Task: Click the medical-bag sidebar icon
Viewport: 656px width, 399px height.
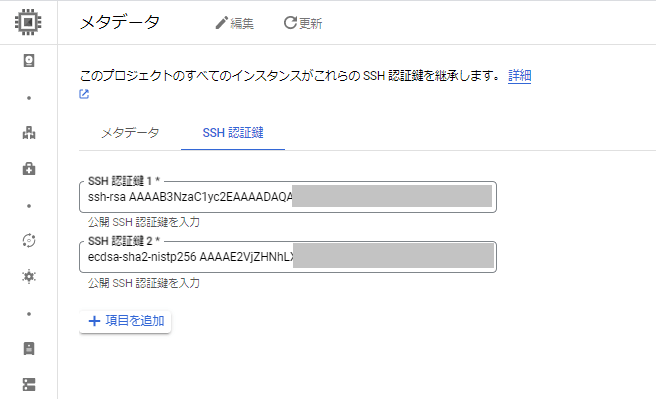Action: click(29, 169)
